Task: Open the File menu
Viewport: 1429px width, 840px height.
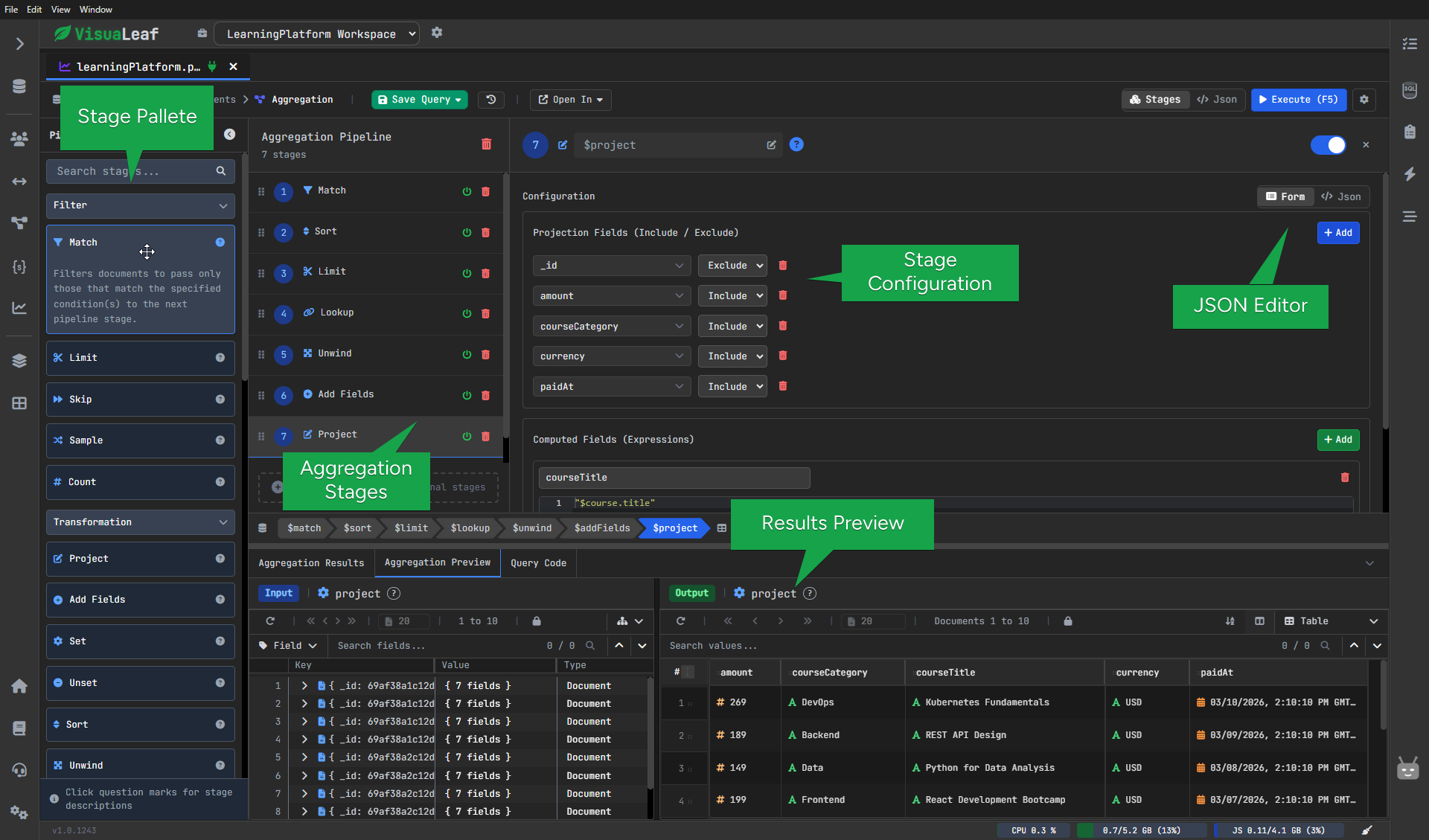Action: (x=11, y=9)
